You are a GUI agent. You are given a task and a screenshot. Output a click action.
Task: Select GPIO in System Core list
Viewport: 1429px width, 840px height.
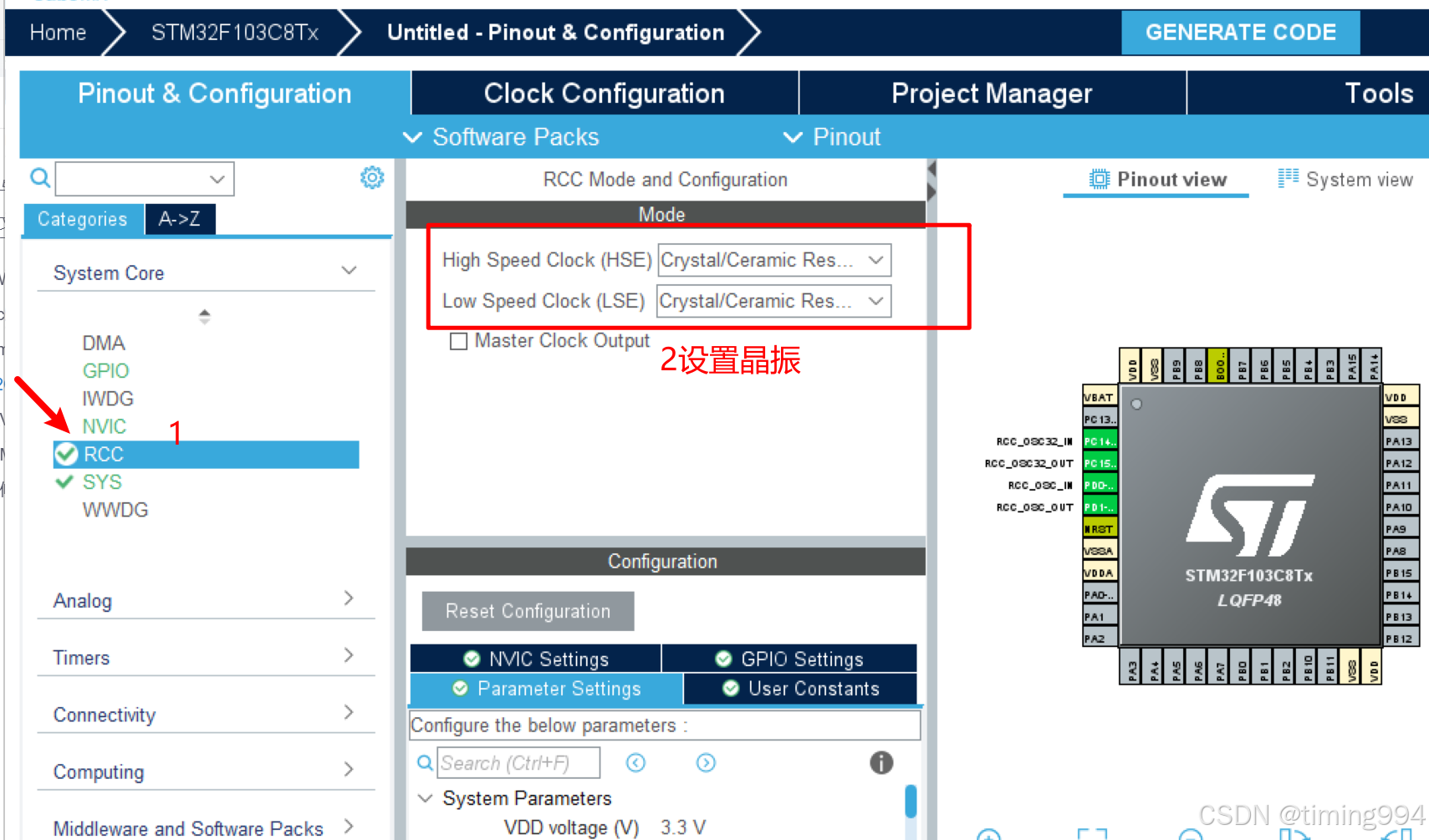pyautogui.click(x=105, y=370)
